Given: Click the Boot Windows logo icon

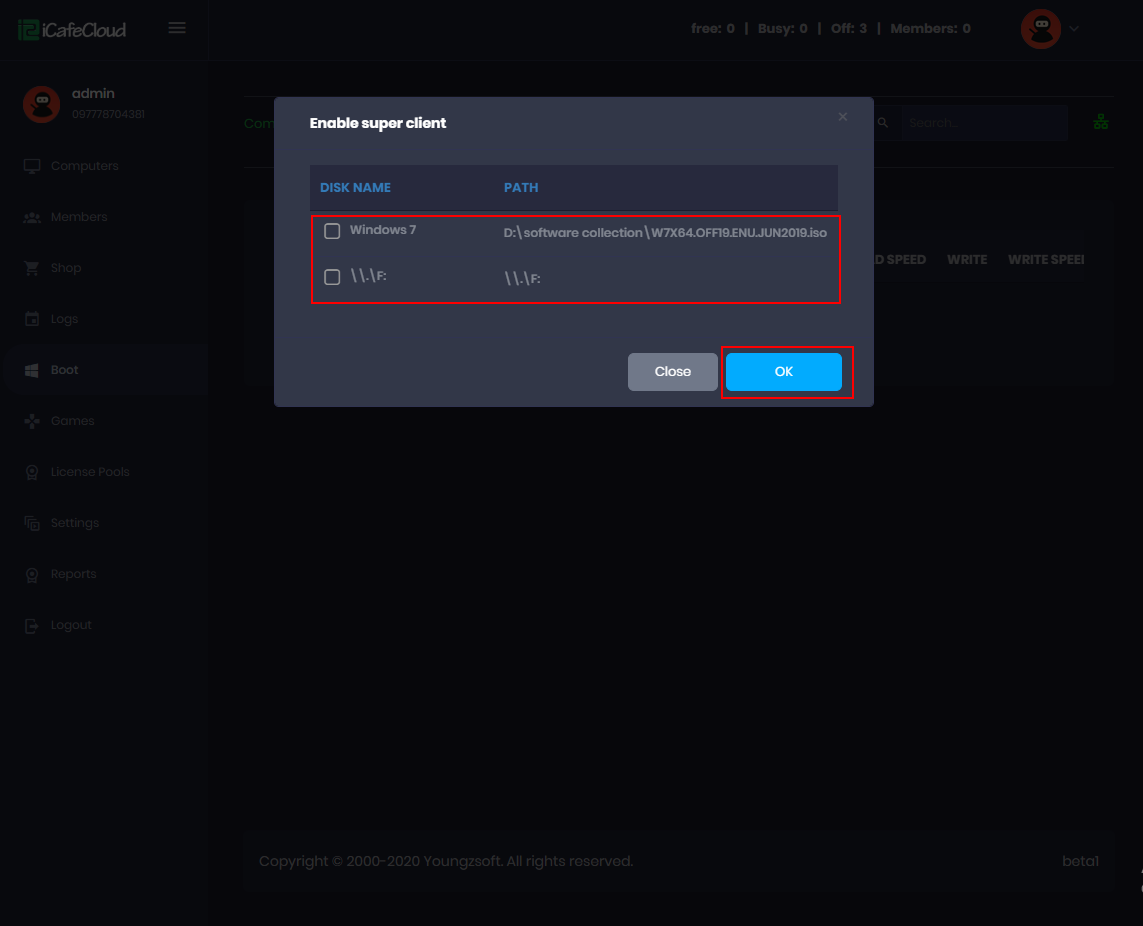Looking at the screenshot, I should [x=32, y=370].
